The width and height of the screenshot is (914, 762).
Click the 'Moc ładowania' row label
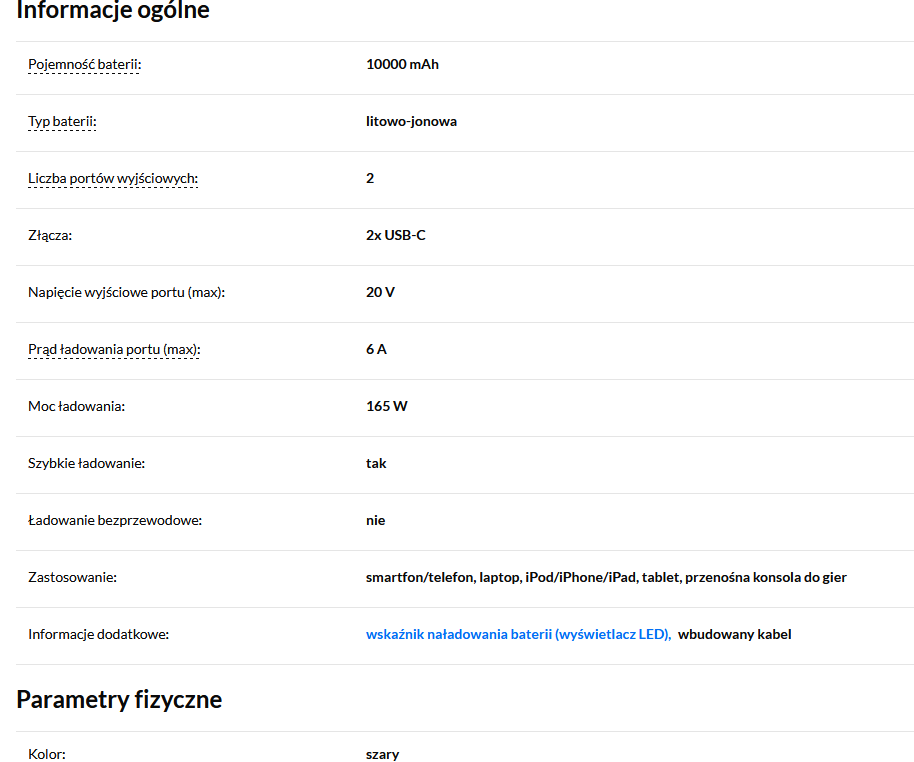[x=76, y=407]
